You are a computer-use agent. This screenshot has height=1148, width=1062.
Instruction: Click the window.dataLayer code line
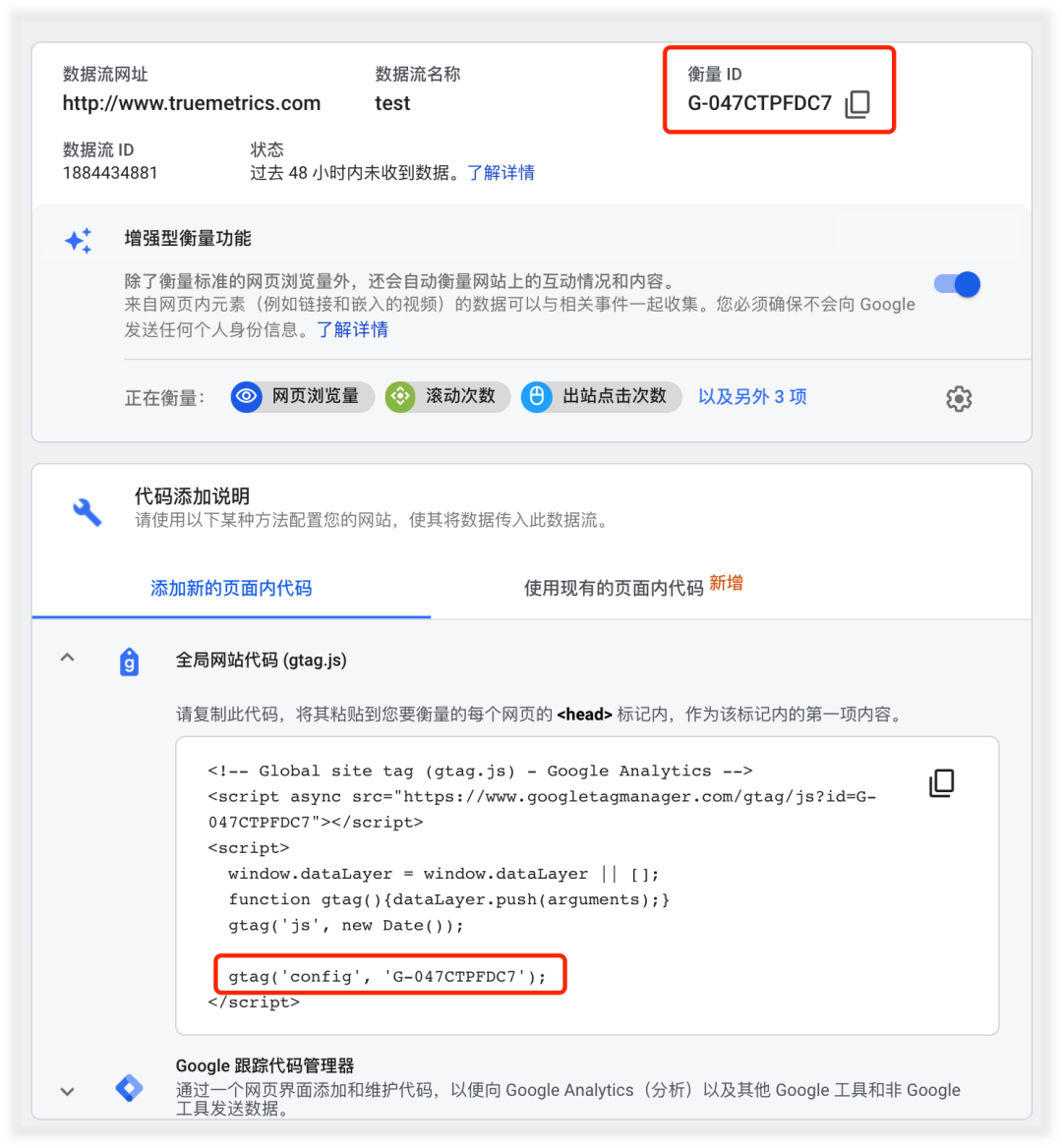click(x=443, y=874)
